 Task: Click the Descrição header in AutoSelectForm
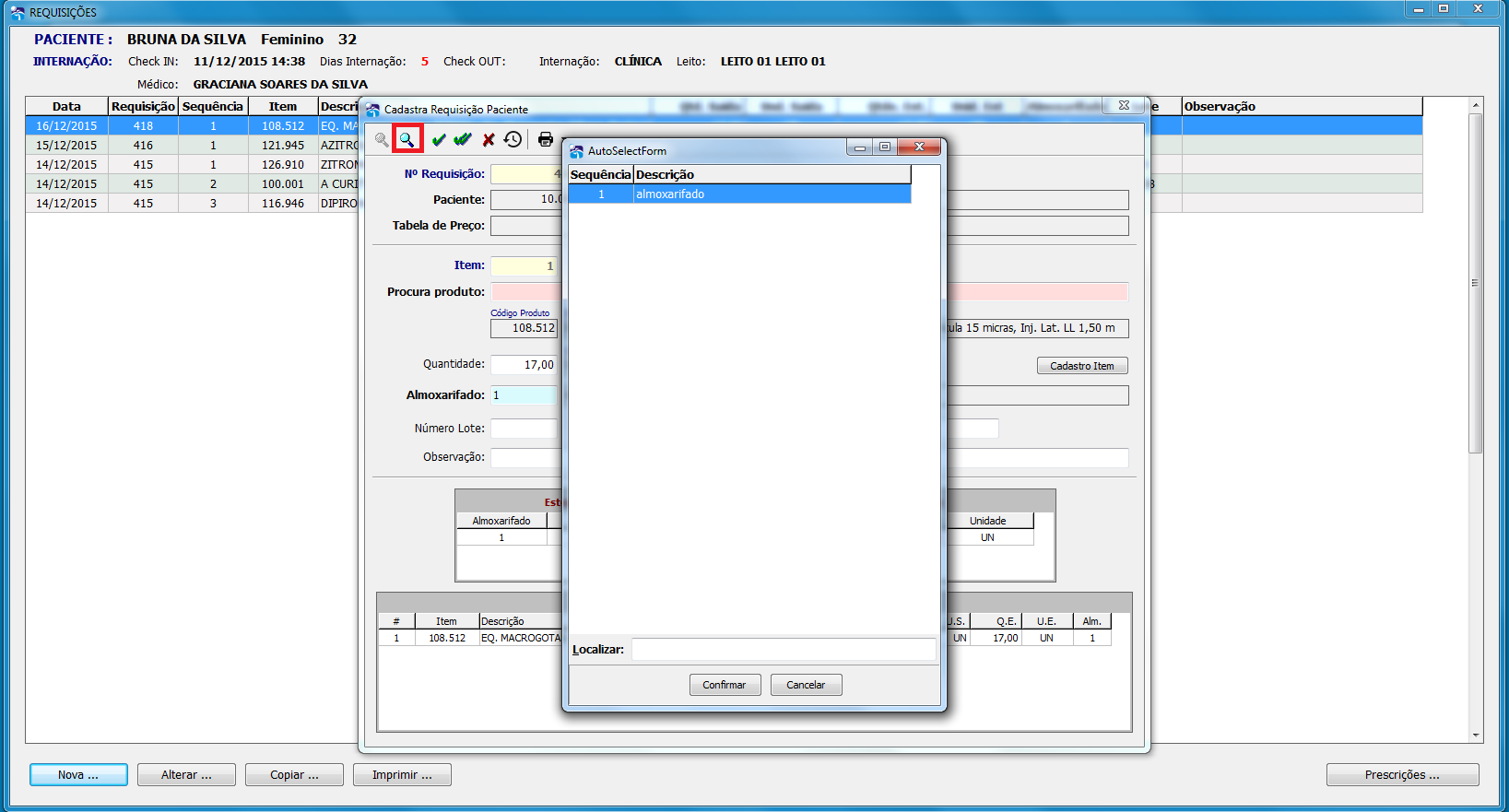[772, 175]
